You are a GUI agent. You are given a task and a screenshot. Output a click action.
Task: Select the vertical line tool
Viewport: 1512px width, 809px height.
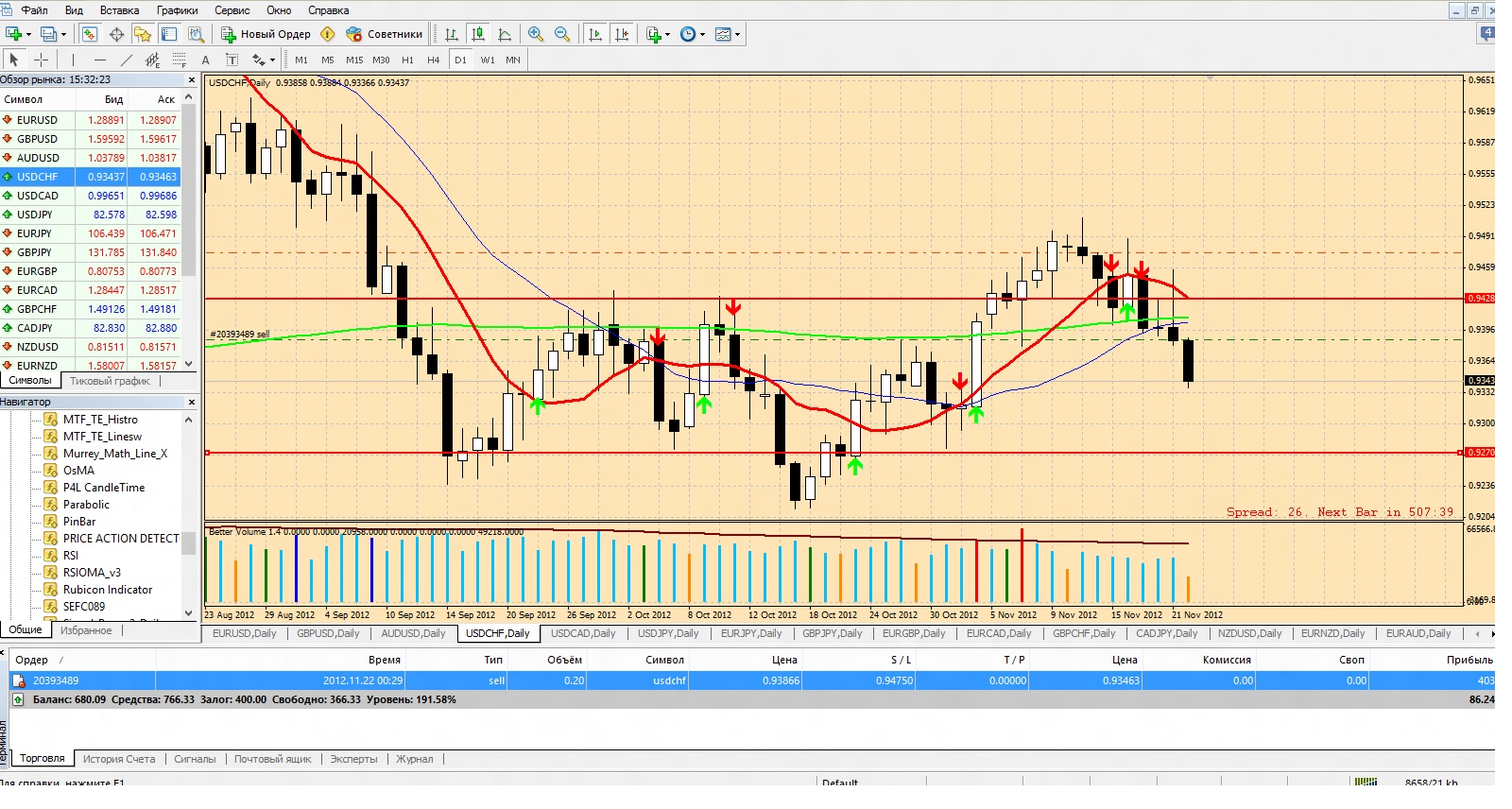pos(73,60)
